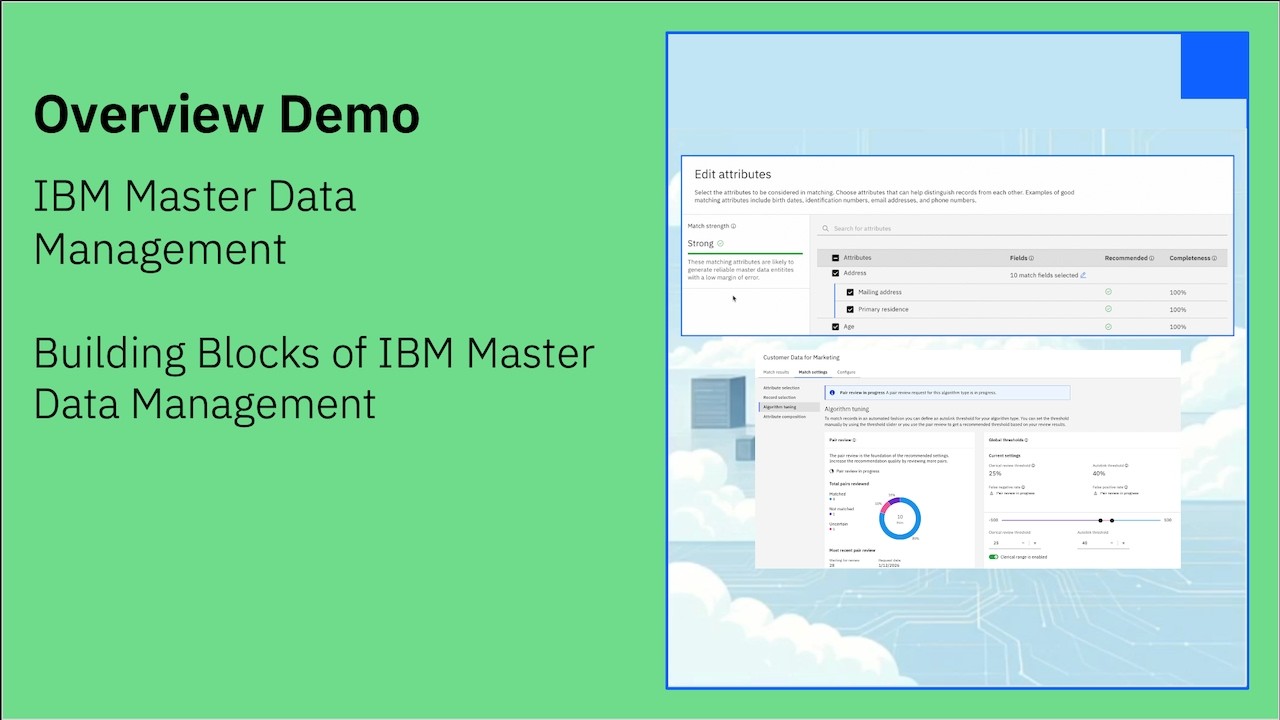1280x720 pixels.
Task: Increase the Clerical review threshold with plus
Action: (x=1035, y=543)
